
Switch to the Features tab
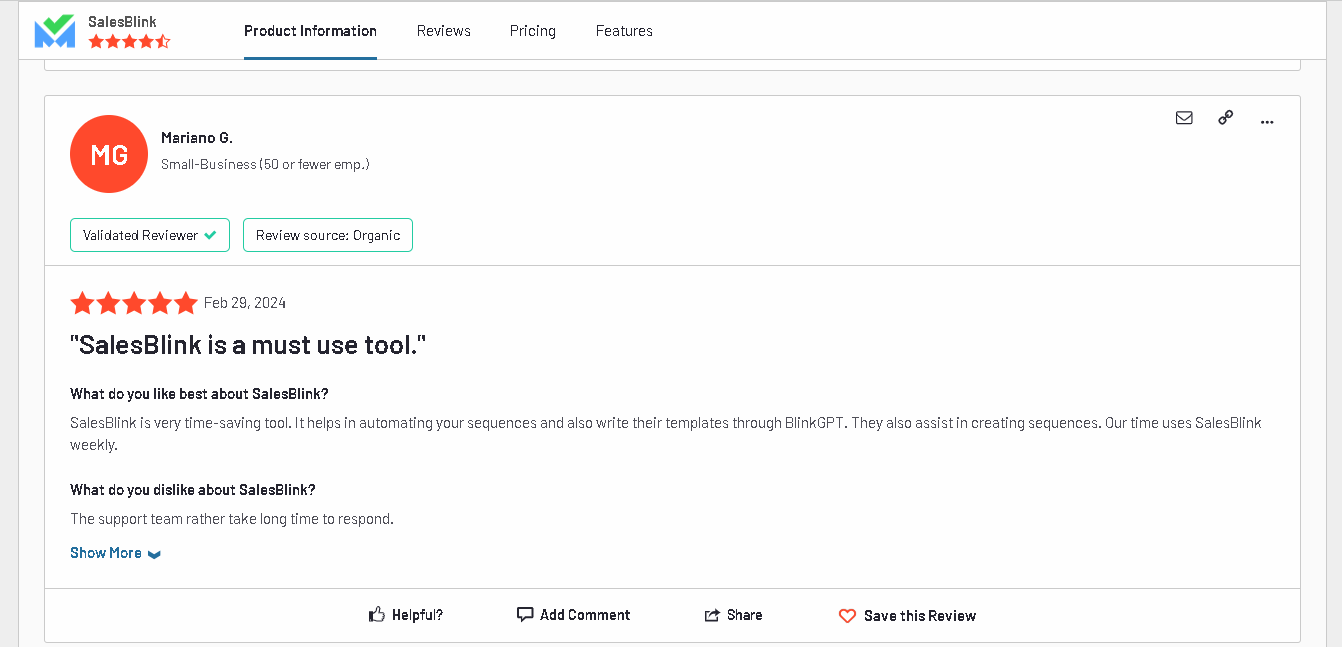pos(624,31)
